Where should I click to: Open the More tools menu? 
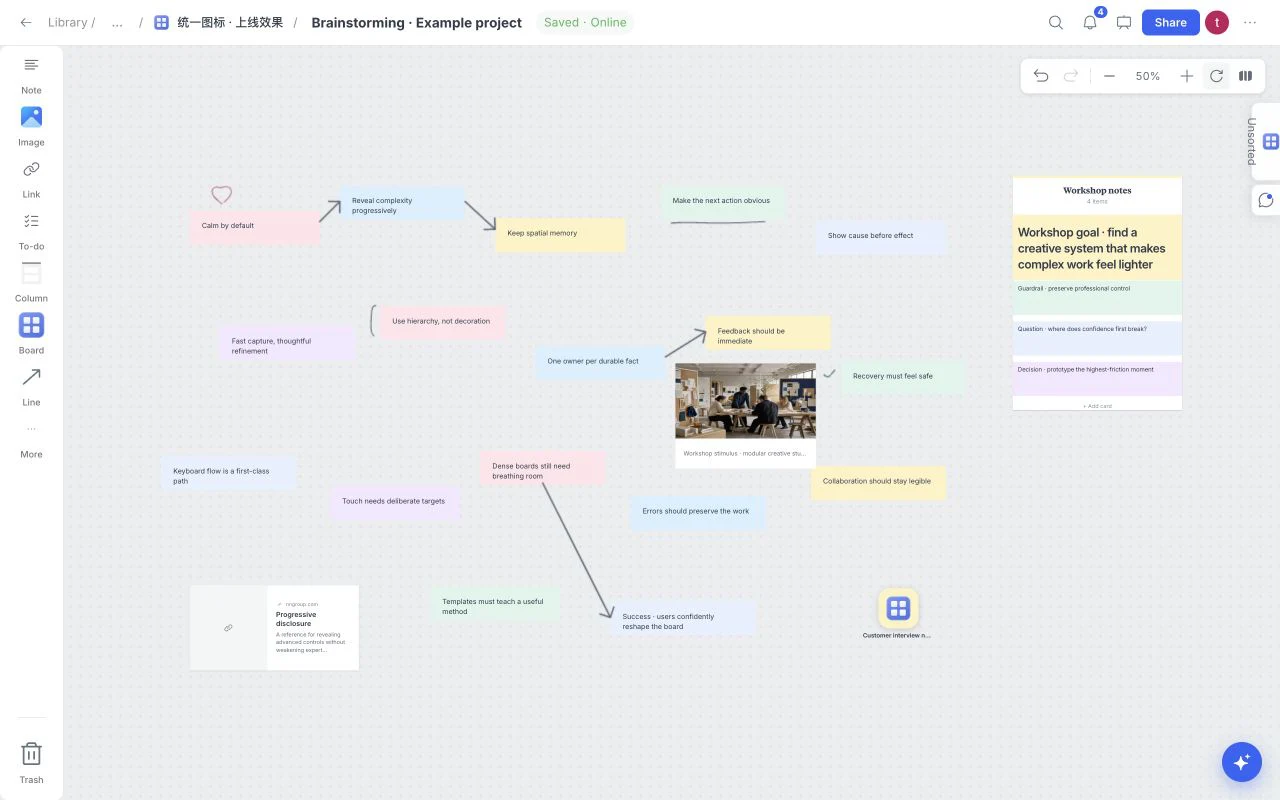pos(31,440)
